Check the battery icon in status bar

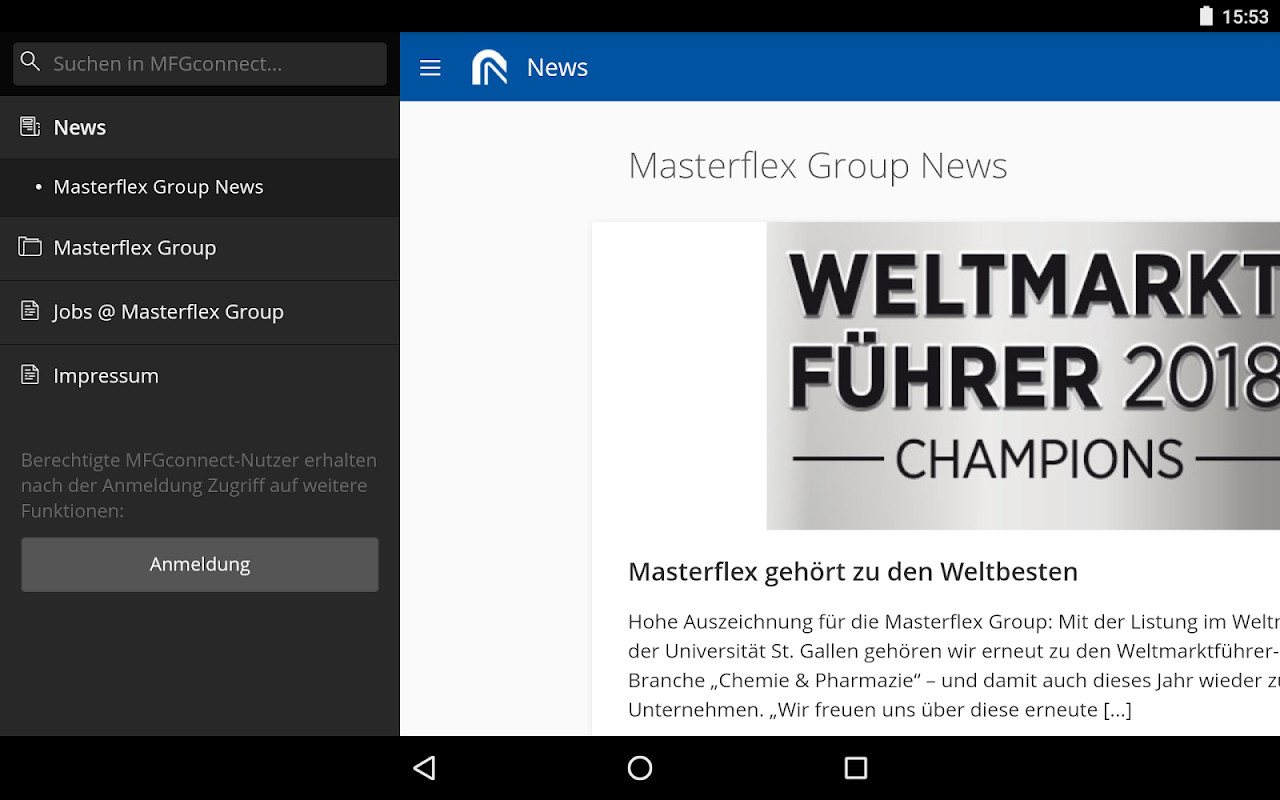point(1206,16)
